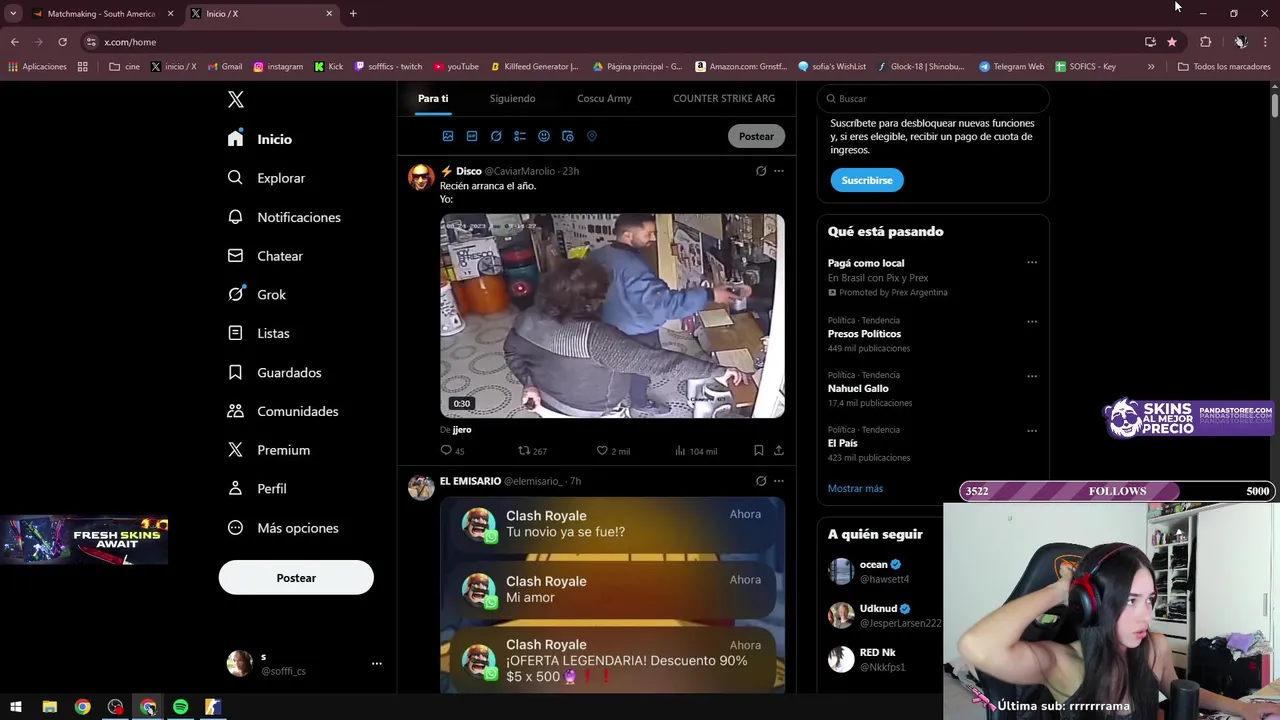Reply to Disco's post with 45 comments

pyautogui.click(x=453, y=451)
